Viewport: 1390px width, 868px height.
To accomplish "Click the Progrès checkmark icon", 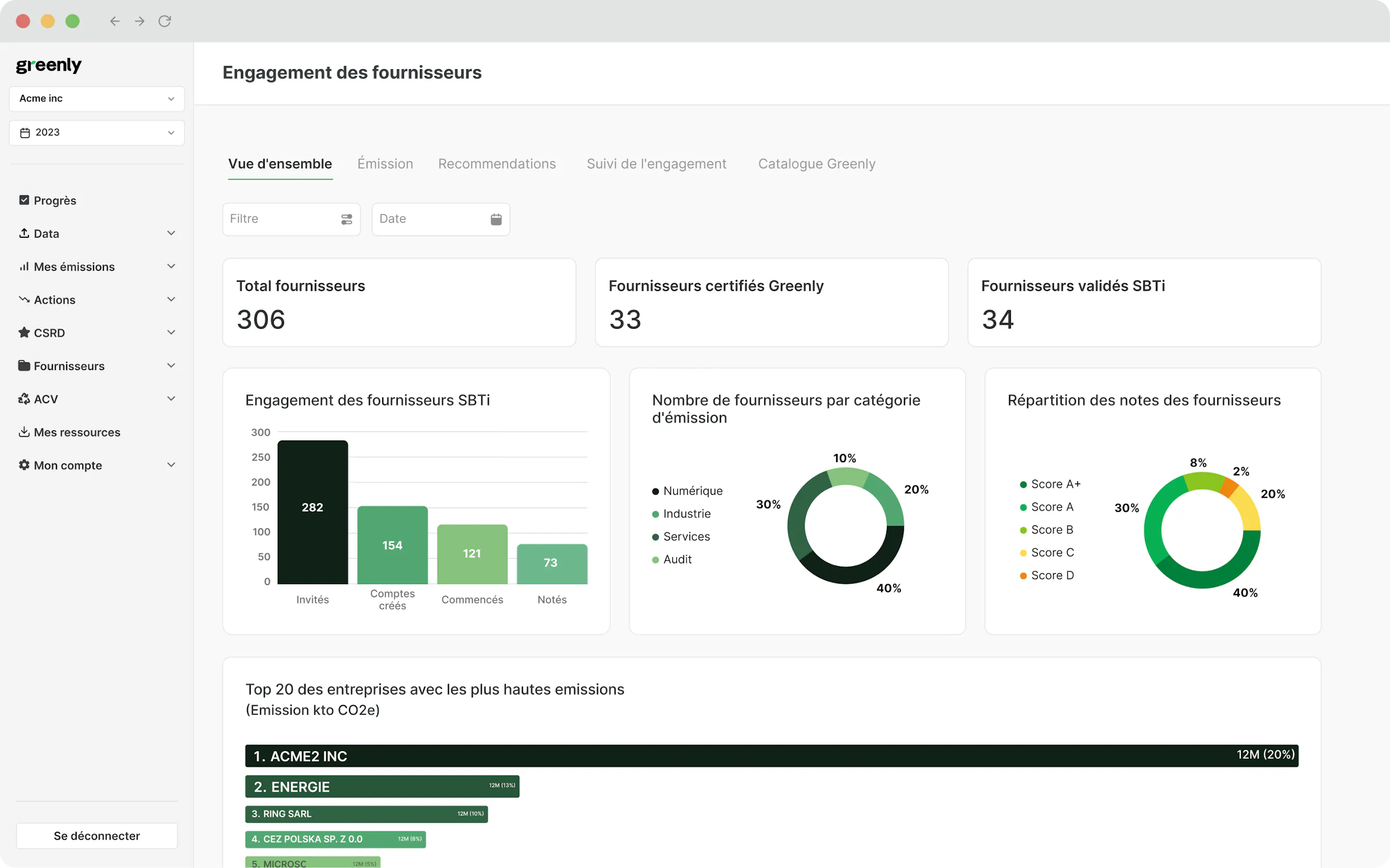I will (x=24, y=200).
